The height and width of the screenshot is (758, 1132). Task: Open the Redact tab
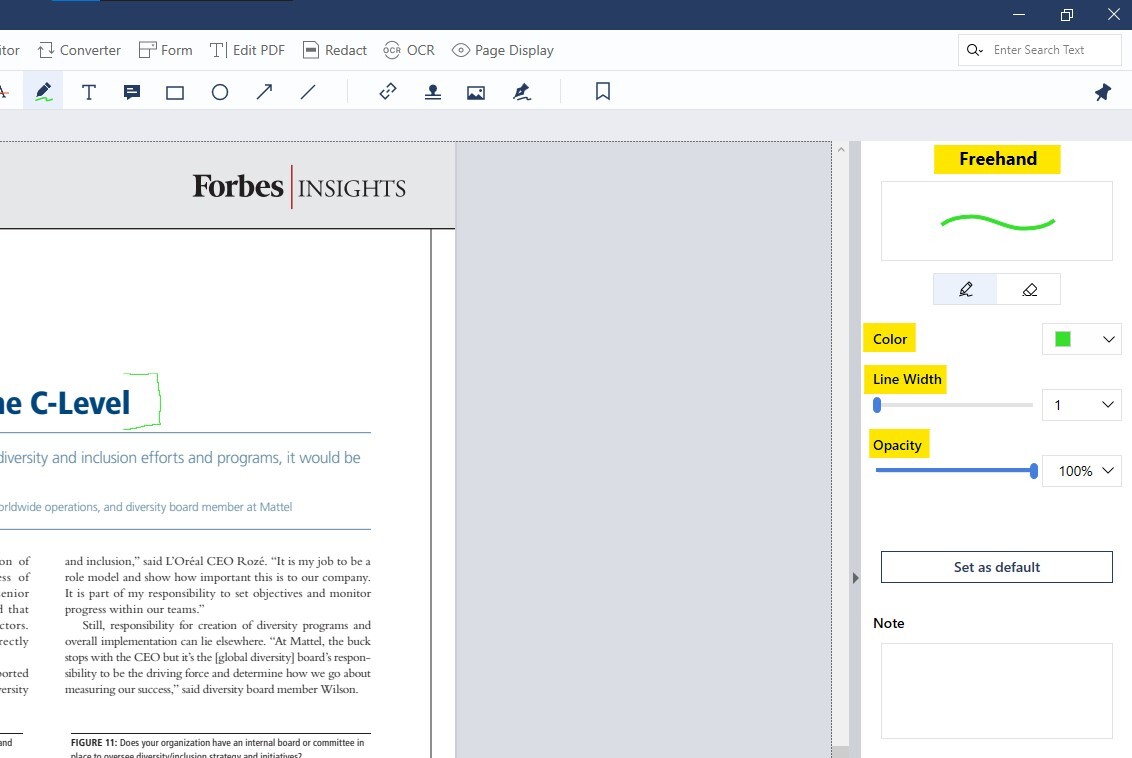point(334,50)
